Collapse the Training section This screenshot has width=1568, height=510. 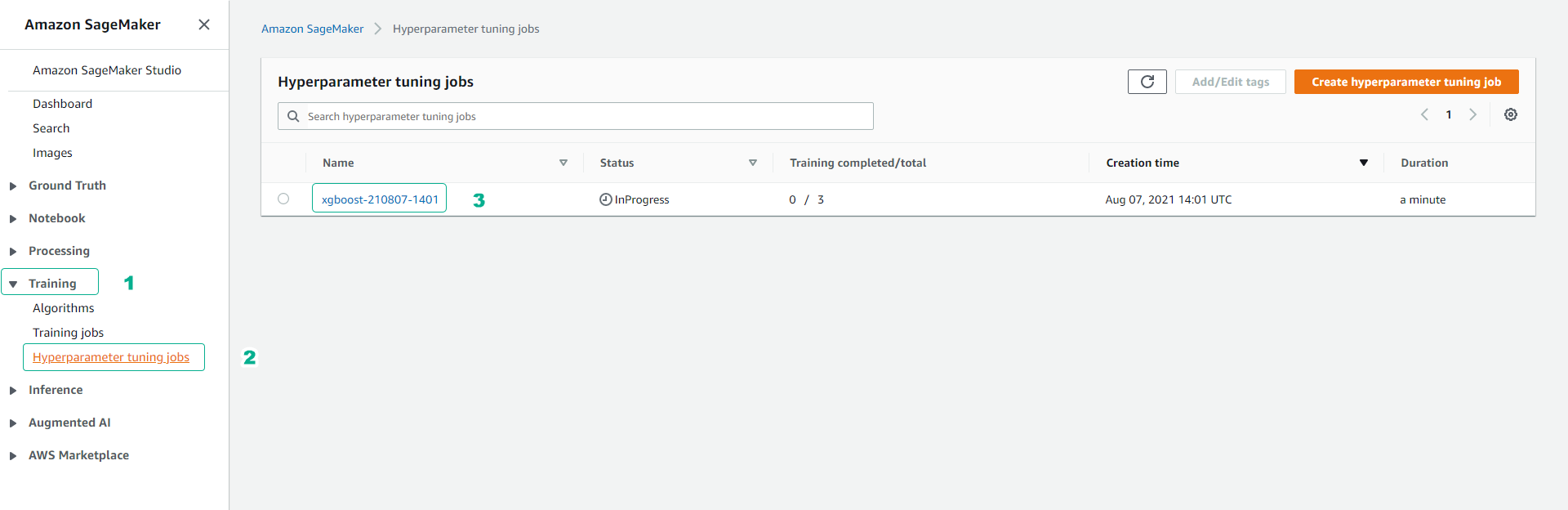(x=13, y=284)
